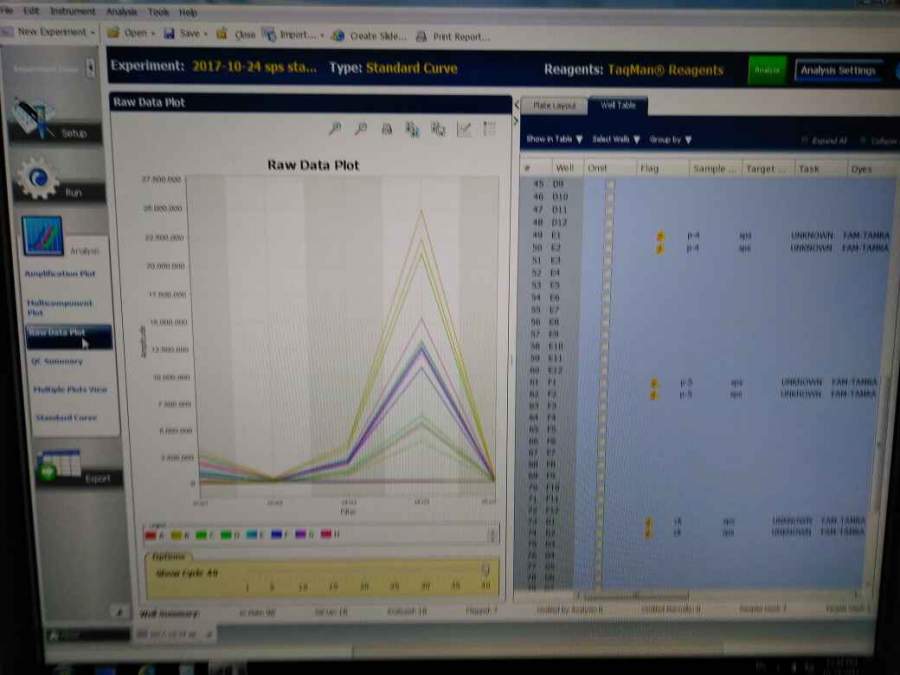This screenshot has height=675, width=900.
Task: Toggle Omit checkbox for well E1
Action: [x=608, y=235]
